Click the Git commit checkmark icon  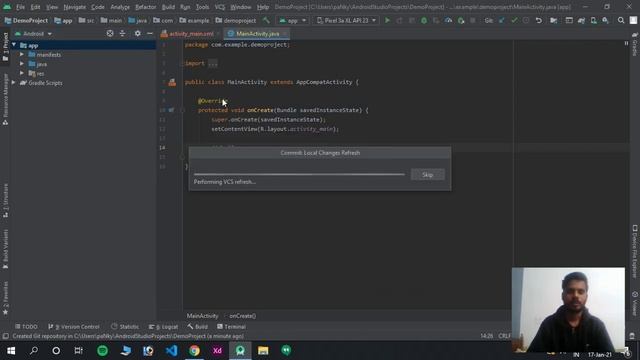[514, 20]
